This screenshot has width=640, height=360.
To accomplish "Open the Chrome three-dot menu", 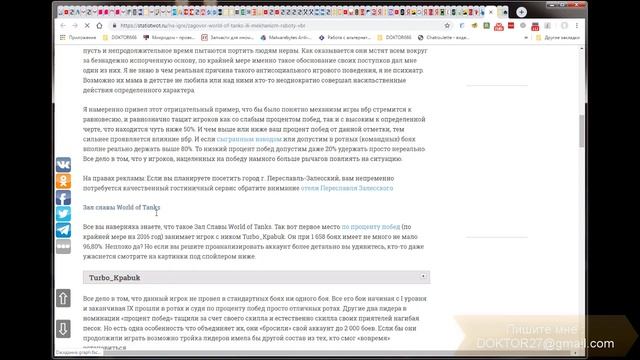I will click(577, 25).
